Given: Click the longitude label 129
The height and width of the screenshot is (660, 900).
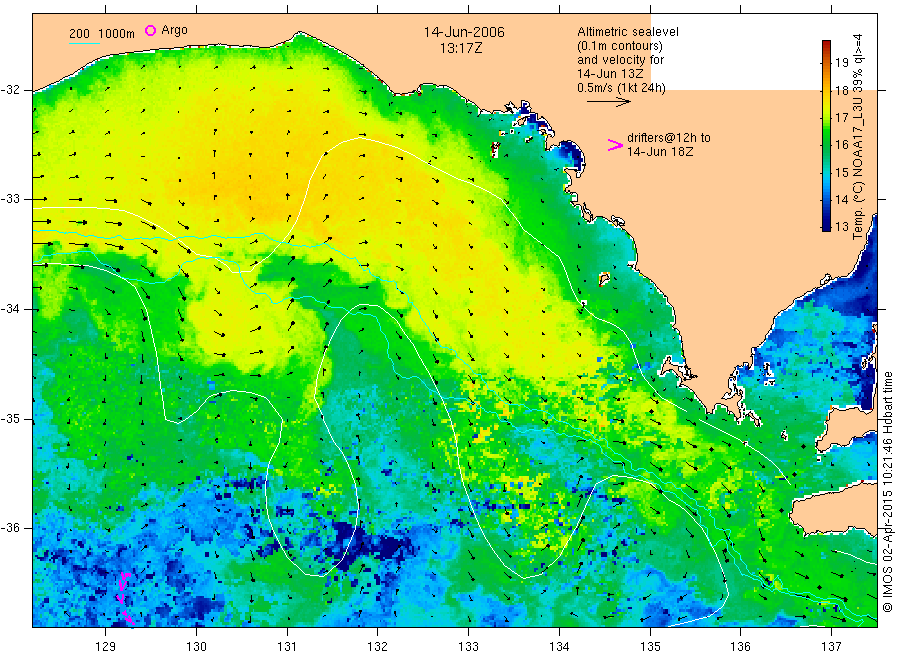Looking at the screenshot, I should (106, 647).
